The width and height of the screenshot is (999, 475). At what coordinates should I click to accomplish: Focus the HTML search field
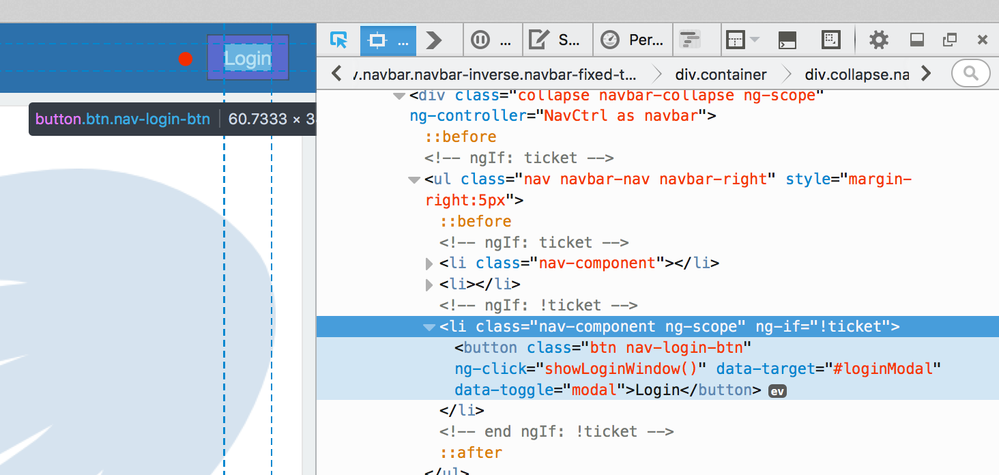click(970, 74)
